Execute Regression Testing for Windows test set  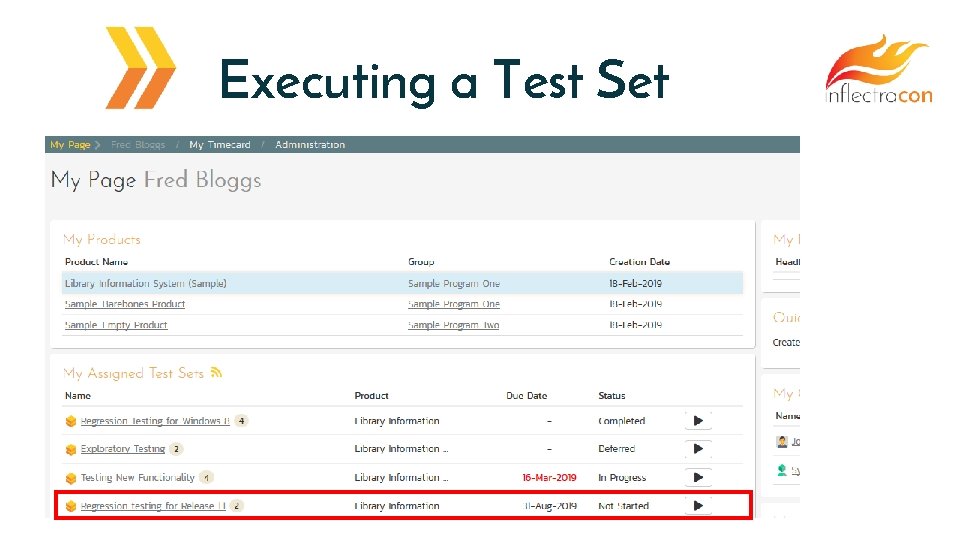tap(697, 421)
